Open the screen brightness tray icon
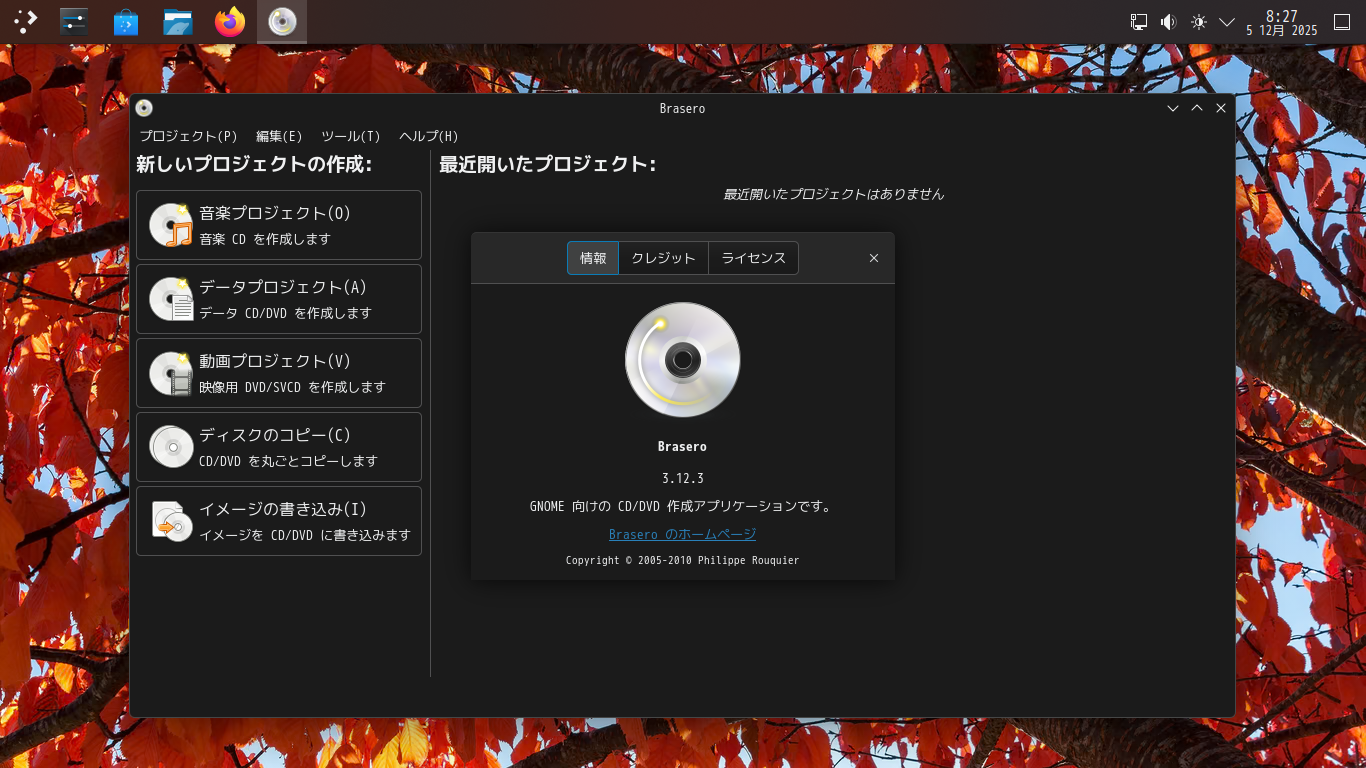 coord(1199,22)
